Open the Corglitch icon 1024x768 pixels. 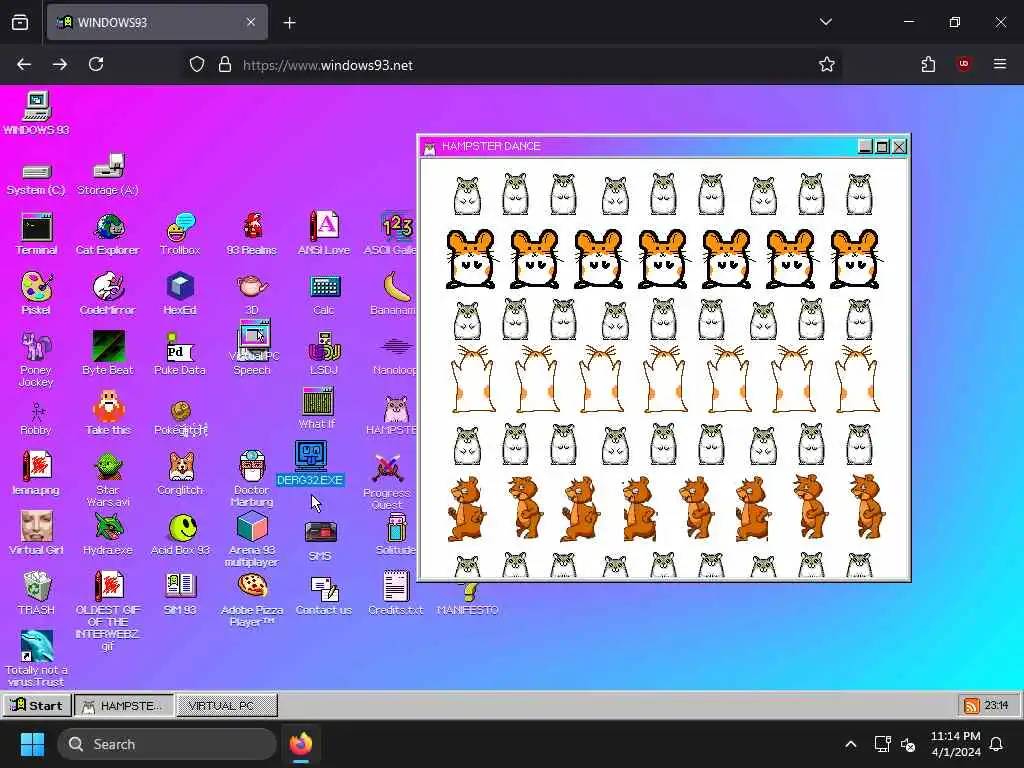[180, 473]
